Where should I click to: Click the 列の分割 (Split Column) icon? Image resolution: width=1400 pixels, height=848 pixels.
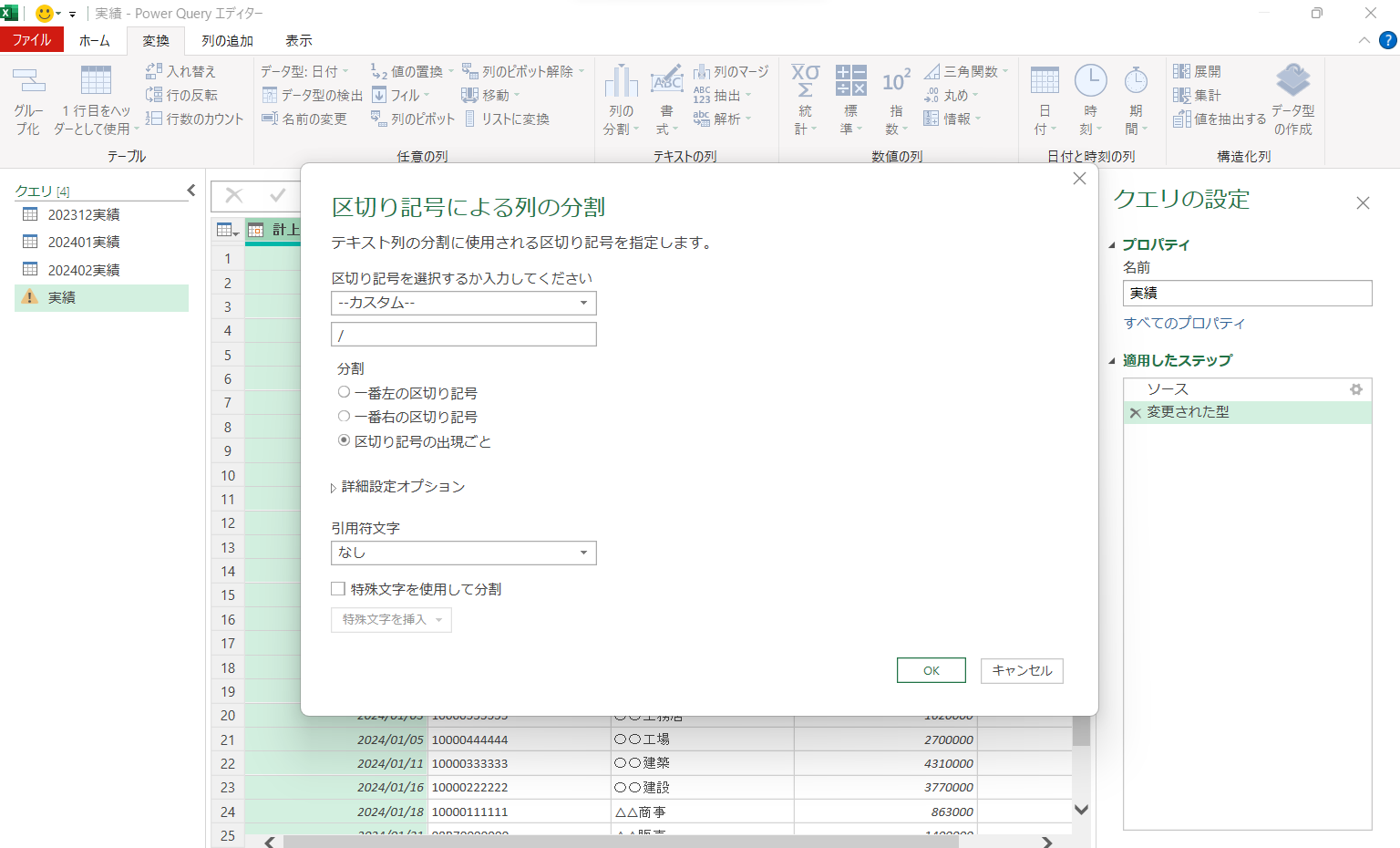point(621,80)
